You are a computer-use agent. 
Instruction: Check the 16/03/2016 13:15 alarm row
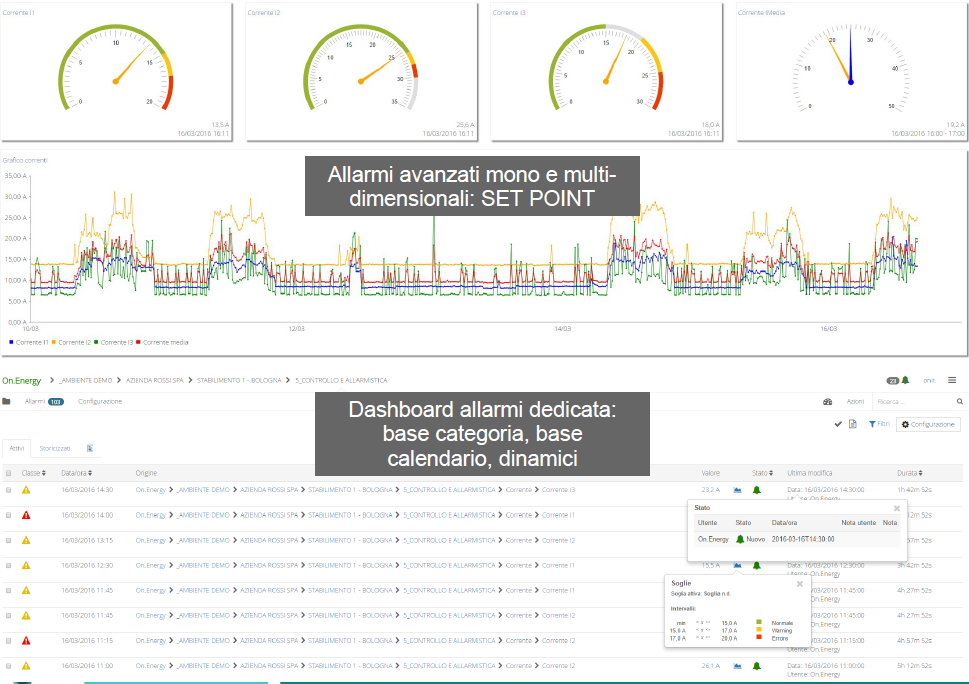point(9,540)
